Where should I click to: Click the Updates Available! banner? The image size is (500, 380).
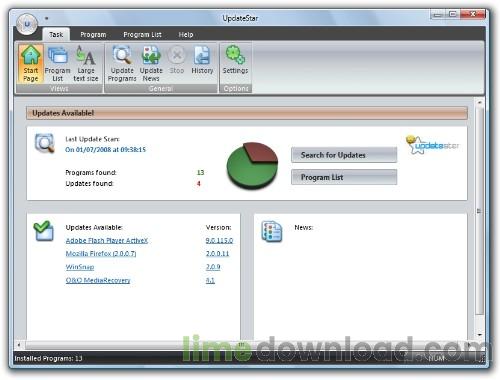tap(247, 113)
